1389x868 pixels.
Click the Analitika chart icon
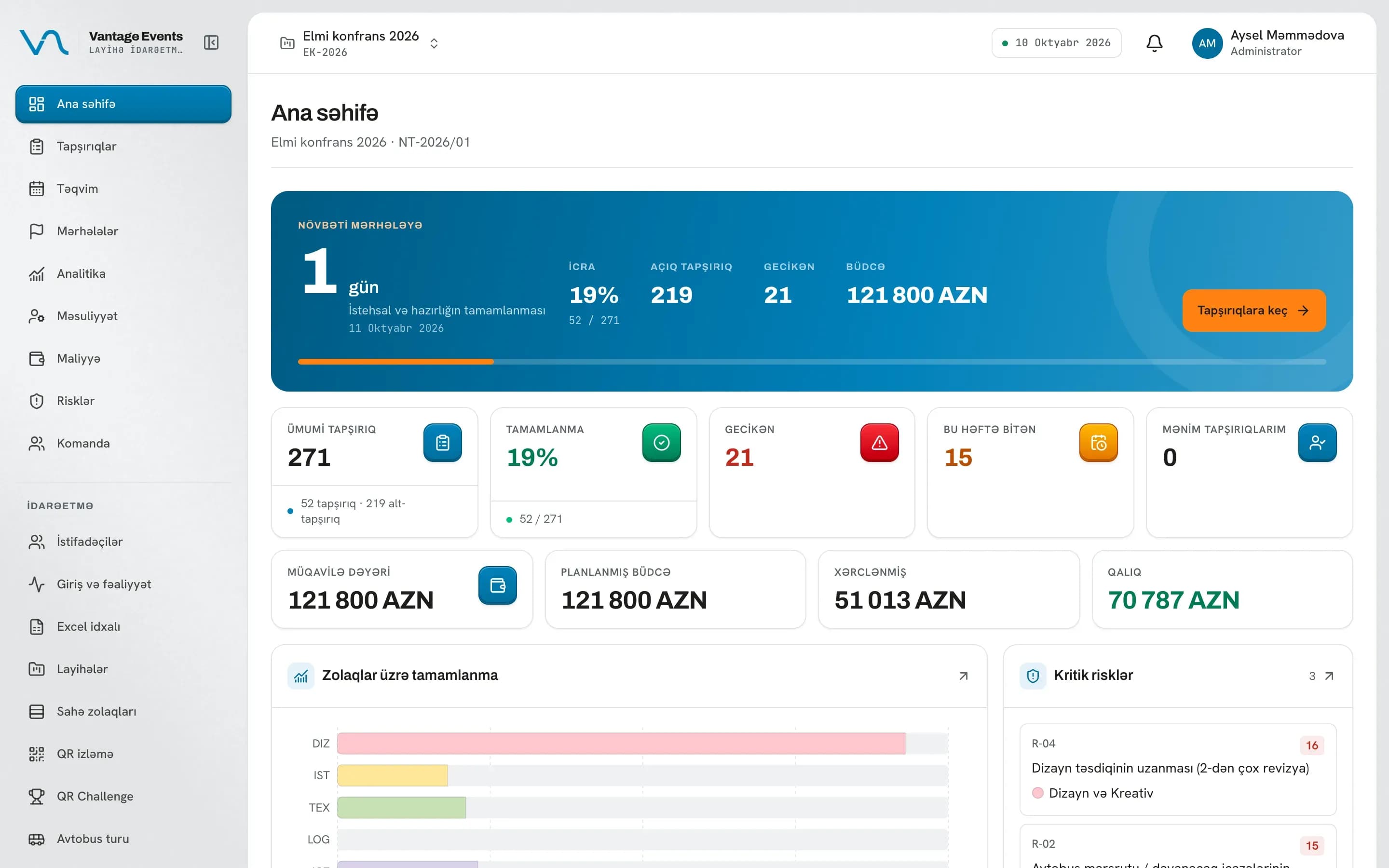pos(37,274)
